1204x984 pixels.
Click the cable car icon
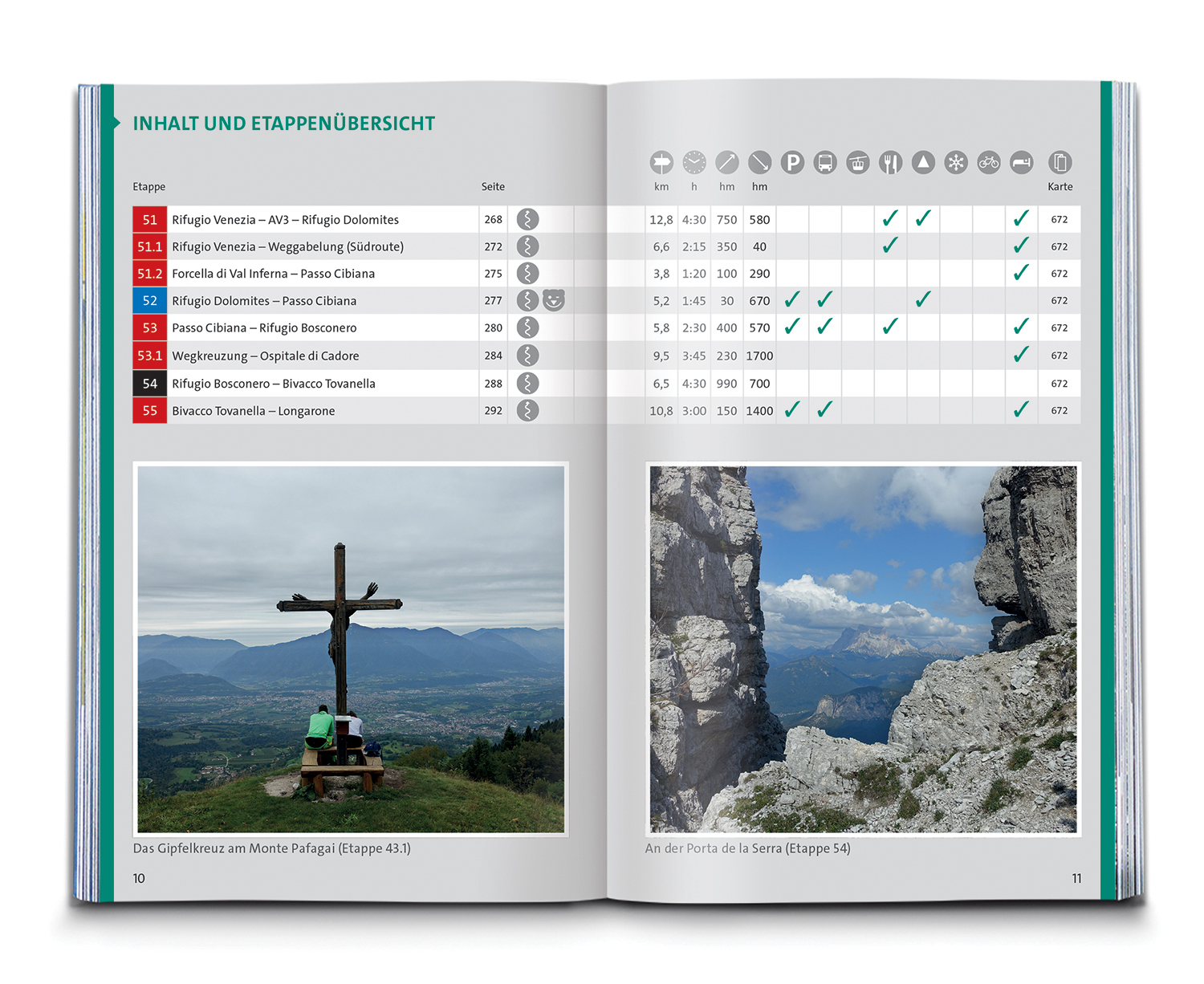click(x=858, y=163)
